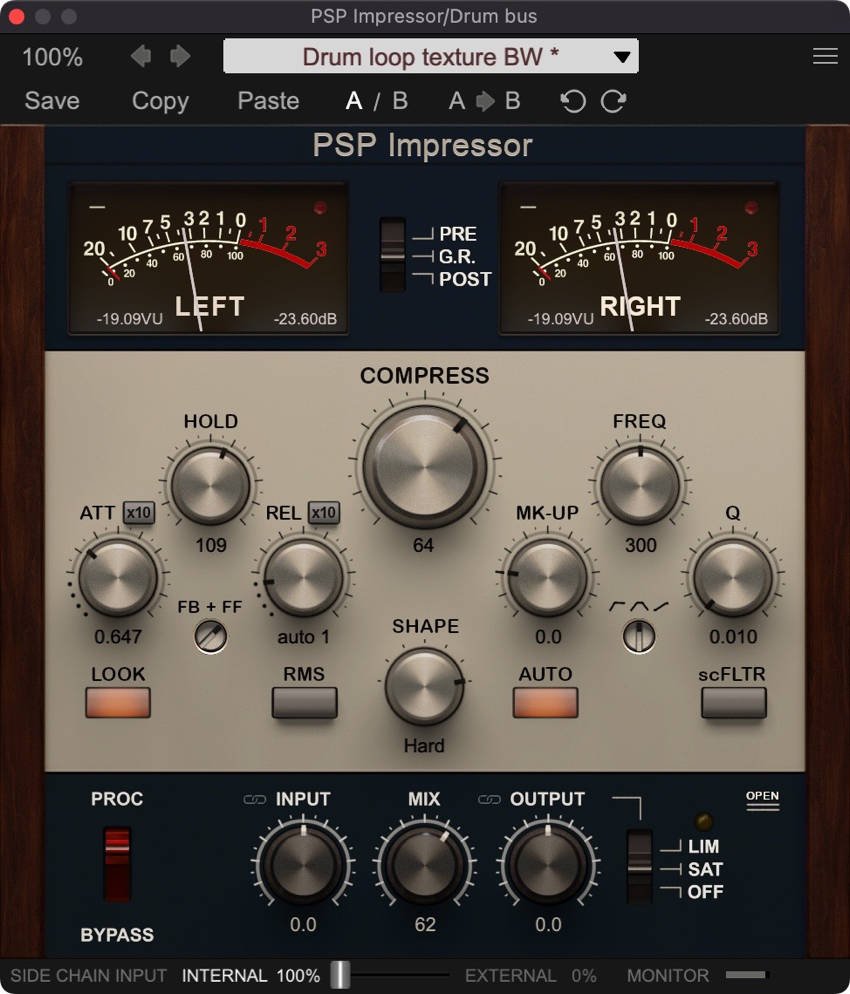Image resolution: width=850 pixels, height=994 pixels.
Task: Open the hamburger menu at top right
Action: point(825,56)
